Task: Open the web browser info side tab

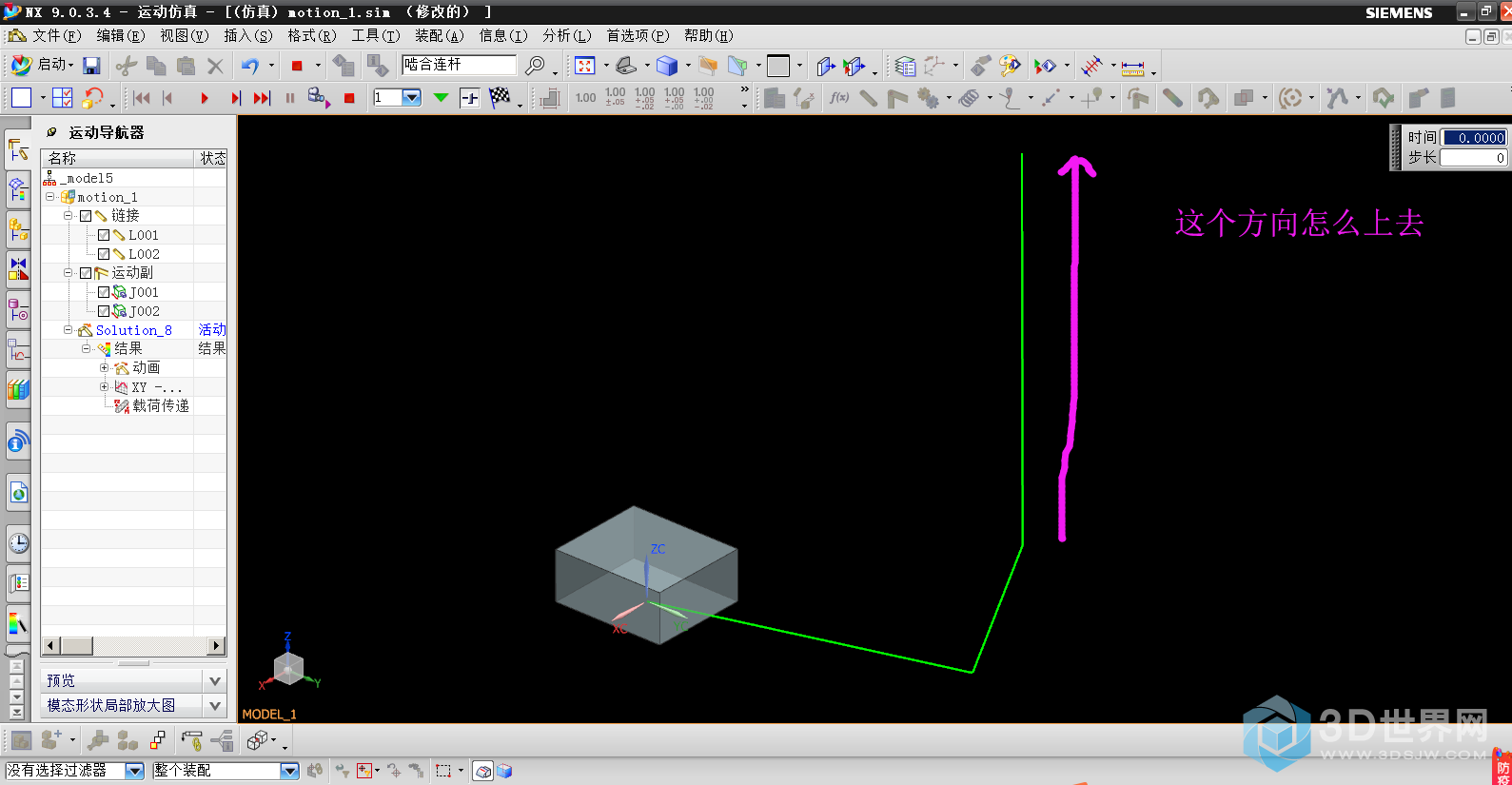Action: [x=18, y=442]
